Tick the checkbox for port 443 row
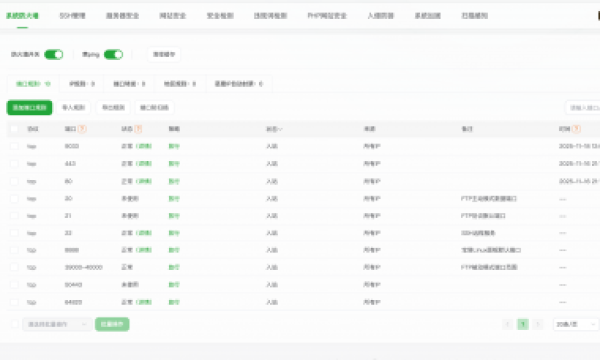The width and height of the screenshot is (600, 360). tap(14, 164)
